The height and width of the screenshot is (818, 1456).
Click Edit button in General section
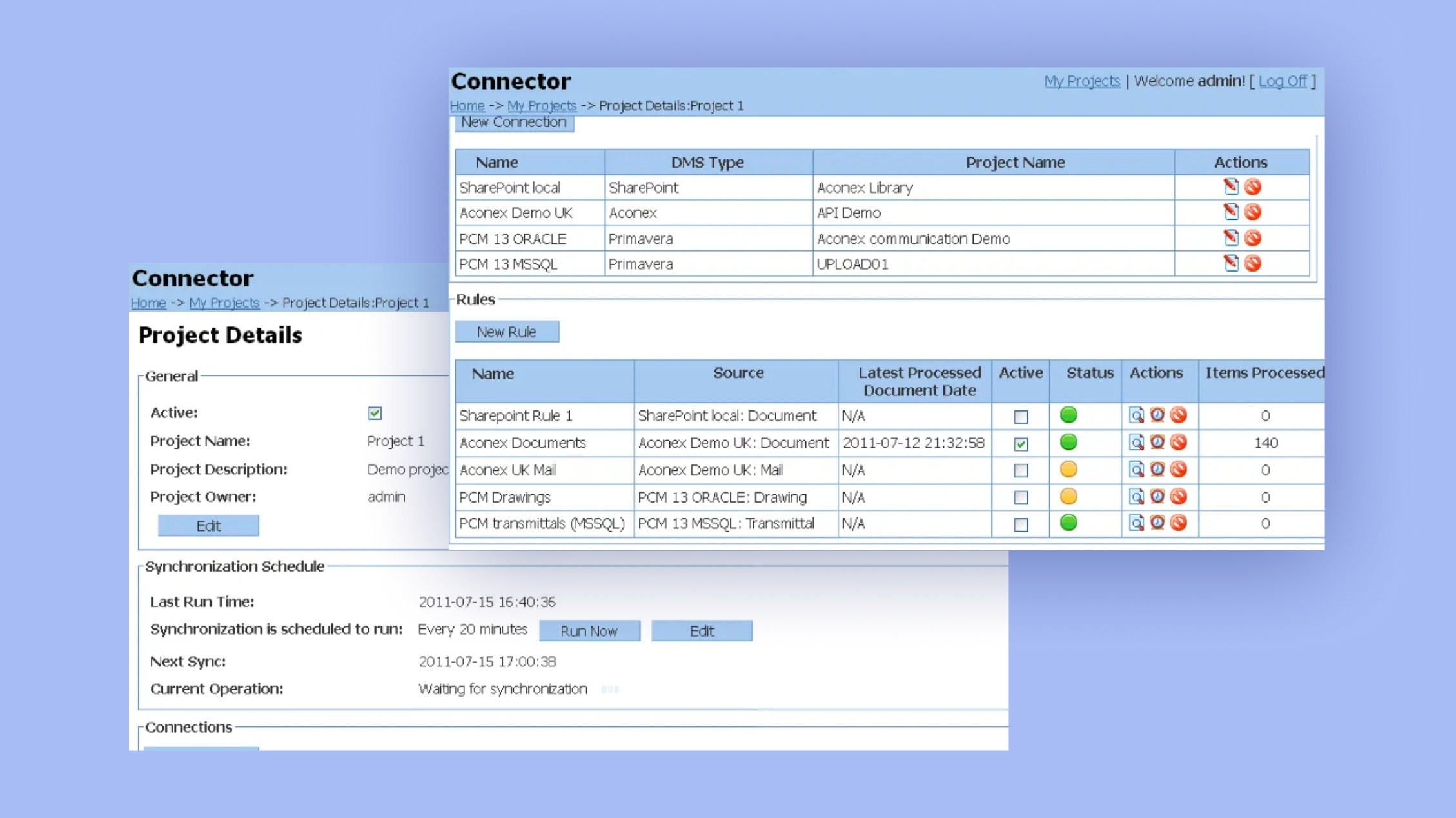[208, 526]
